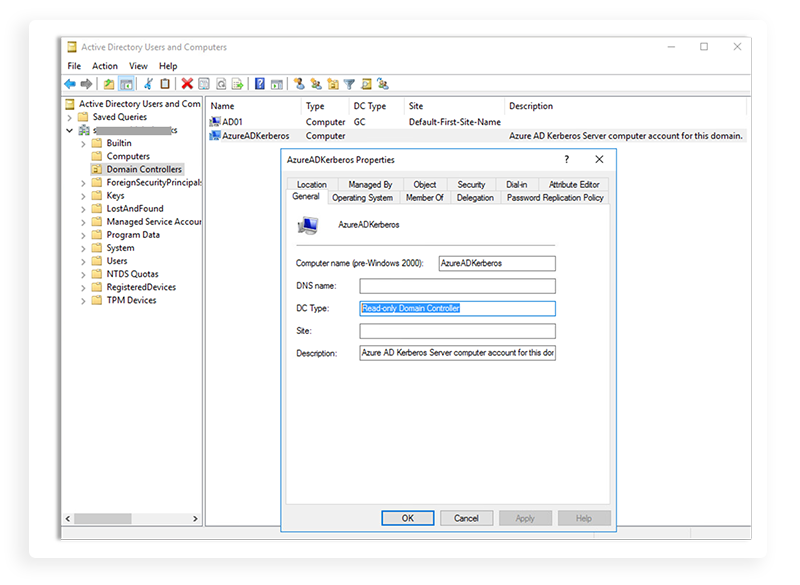Expand the LostAndFound container
The image size is (800, 585).
83,209
